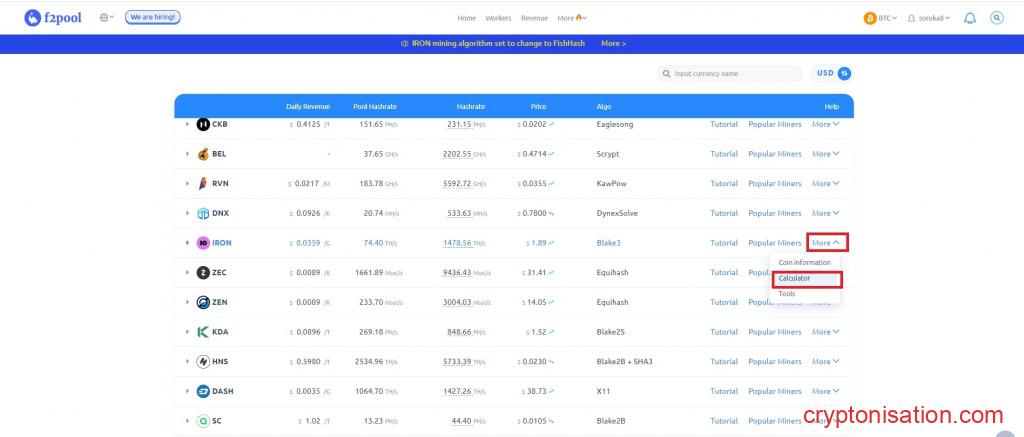Screen dimensions: 1024x437
Task: Expand the CKB row arrow
Action: (186, 125)
